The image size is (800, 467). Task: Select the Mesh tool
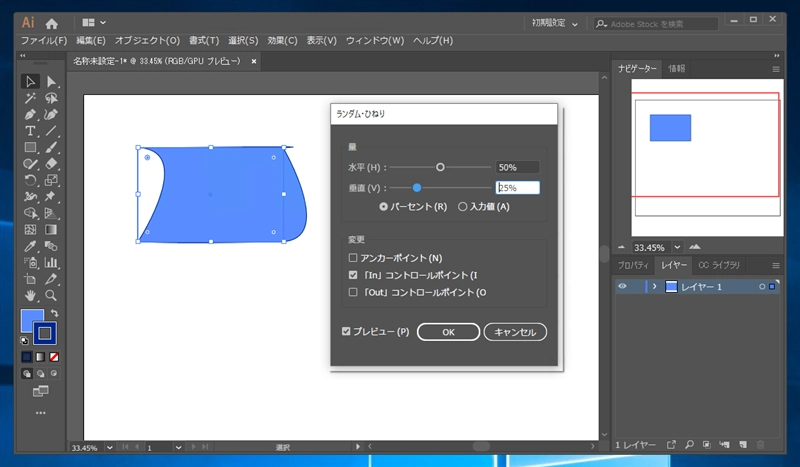click(x=30, y=230)
